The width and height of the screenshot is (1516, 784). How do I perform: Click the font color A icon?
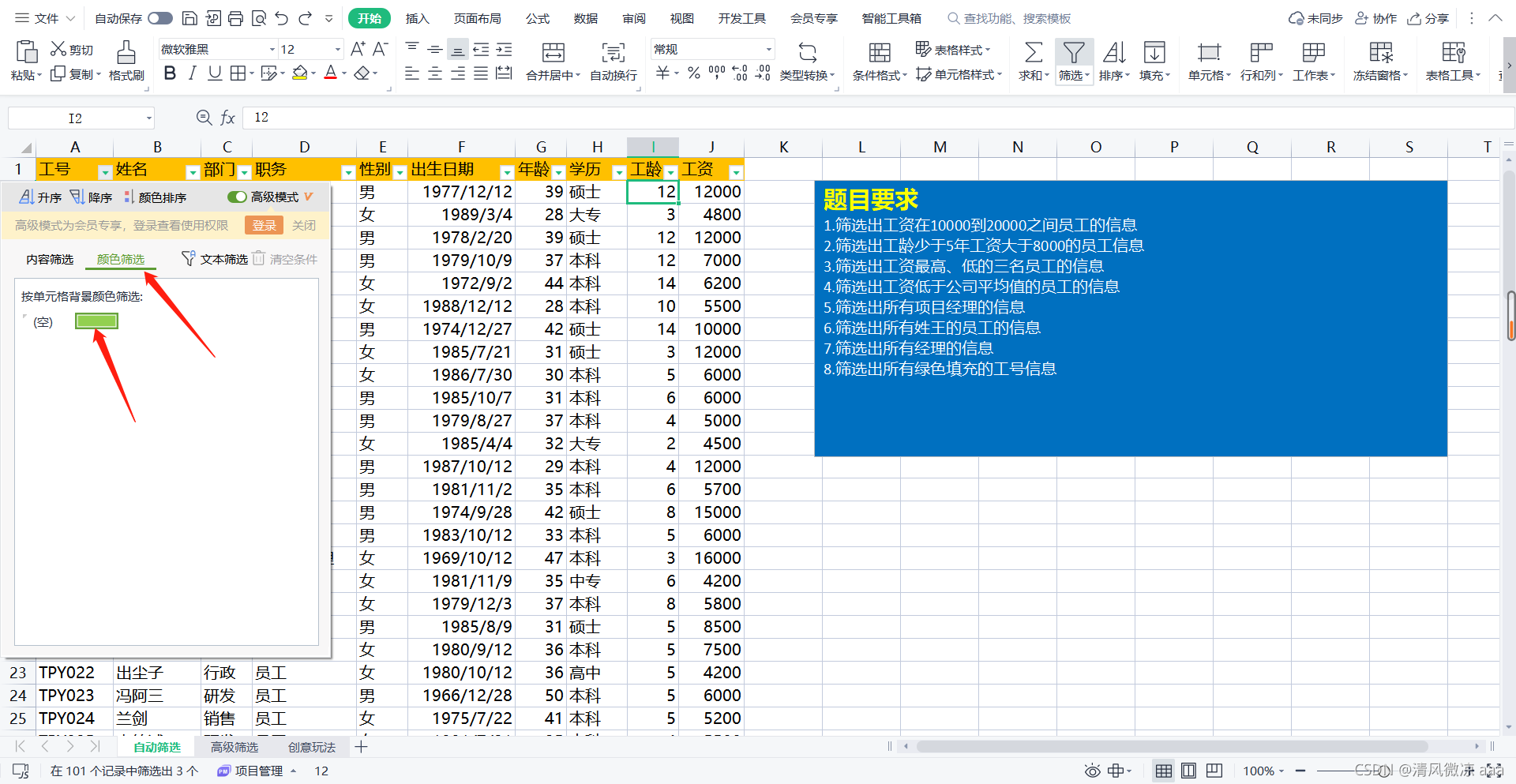coord(331,73)
